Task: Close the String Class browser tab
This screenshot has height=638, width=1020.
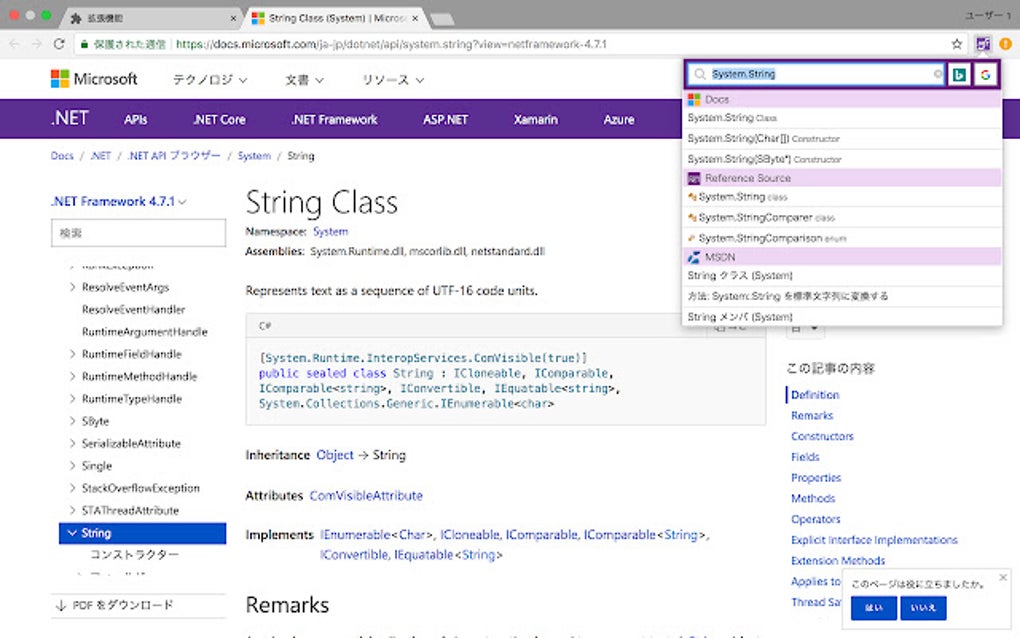Action: (x=415, y=18)
